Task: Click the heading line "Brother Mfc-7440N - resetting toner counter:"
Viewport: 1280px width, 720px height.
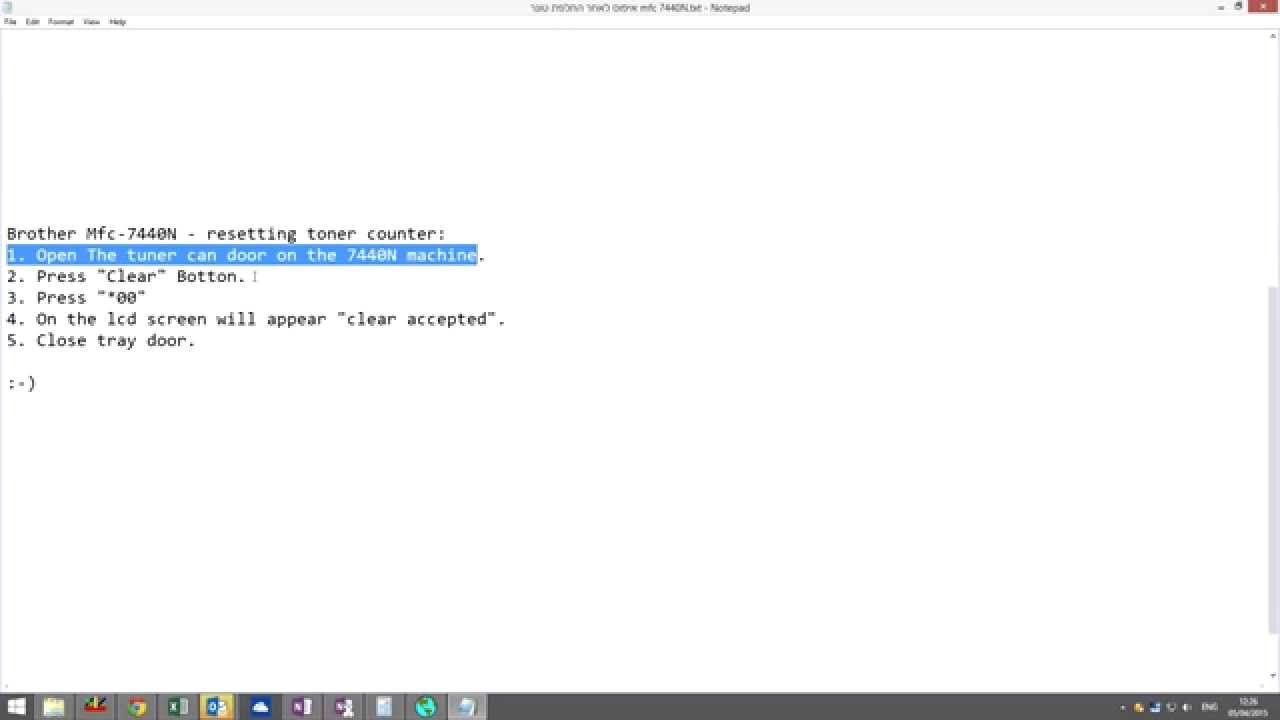Action: click(x=226, y=234)
